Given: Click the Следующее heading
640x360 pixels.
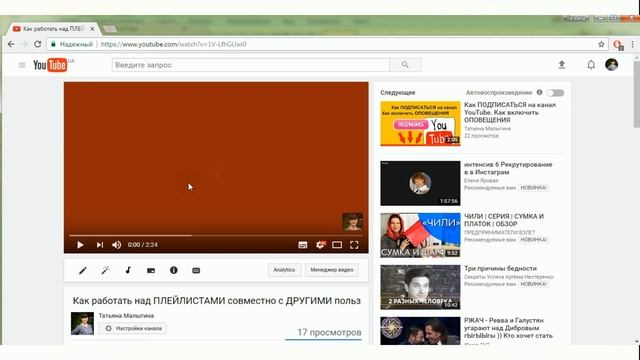Looking at the screenshot, I should coord(398,93).
